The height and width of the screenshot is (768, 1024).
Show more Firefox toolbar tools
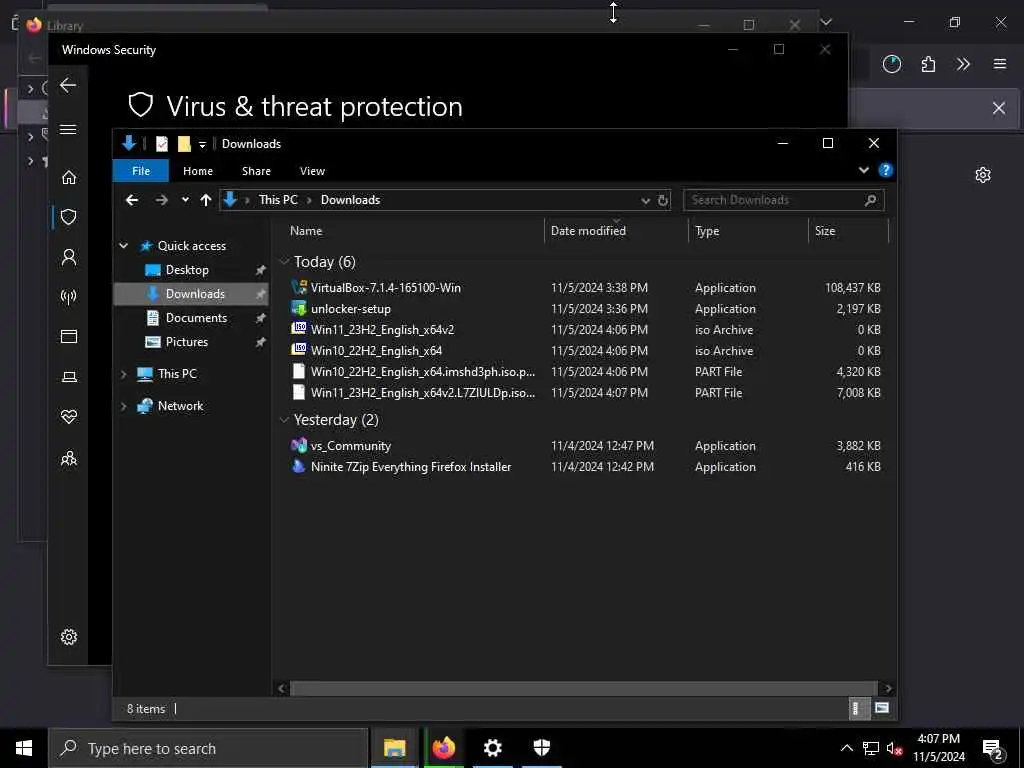tap(963, 64)
